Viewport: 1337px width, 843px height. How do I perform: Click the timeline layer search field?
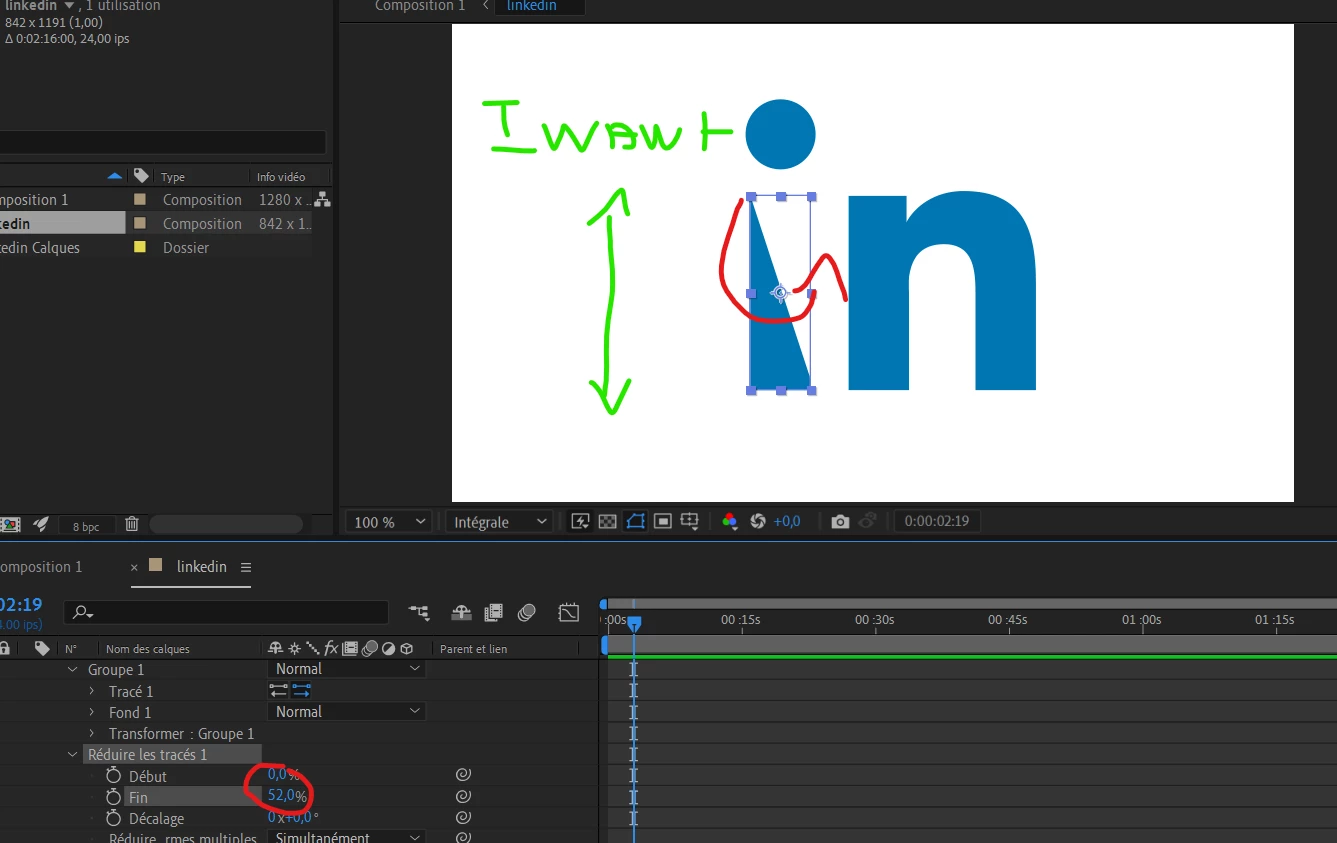(226, 612)
